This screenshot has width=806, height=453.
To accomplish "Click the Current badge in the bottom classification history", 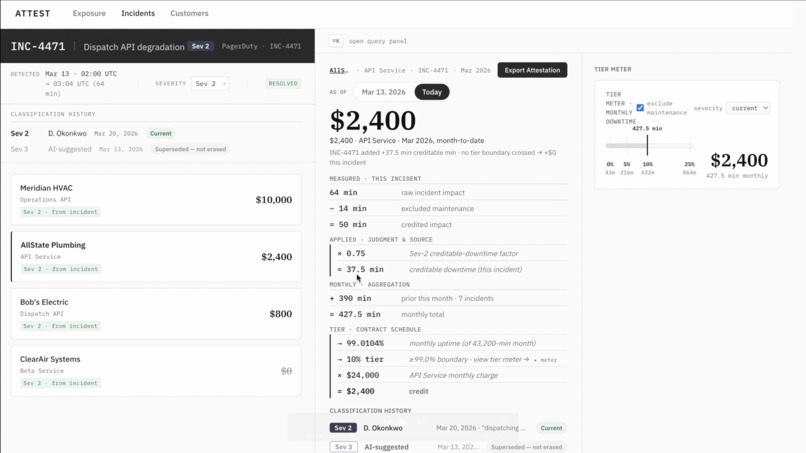I will tap(551, 428).
